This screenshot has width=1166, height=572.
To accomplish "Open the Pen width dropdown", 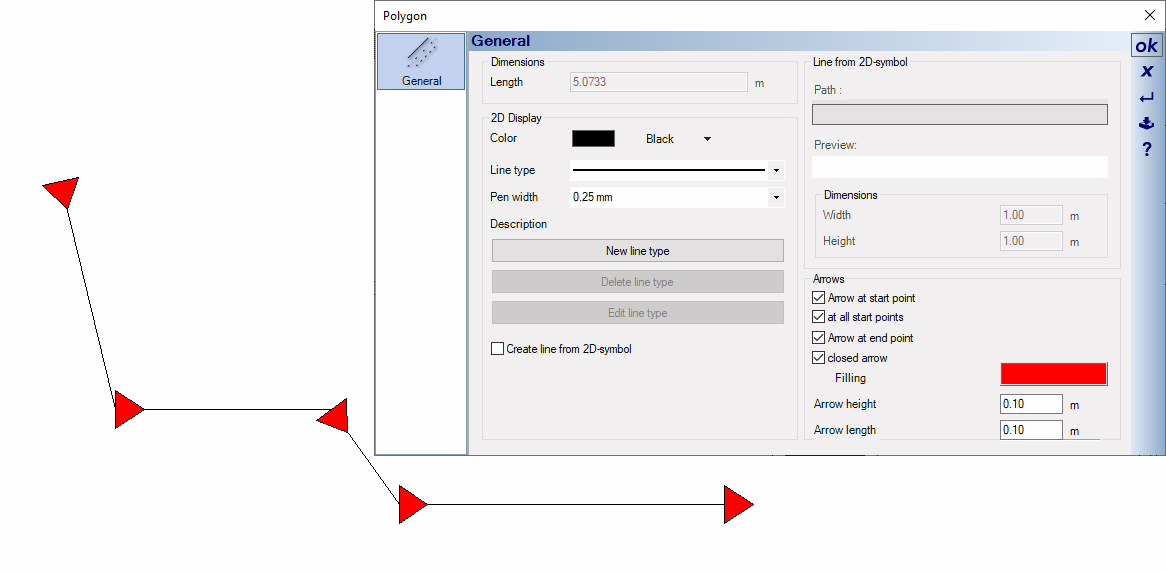I will pyautogui.click(x=776, y=198).
